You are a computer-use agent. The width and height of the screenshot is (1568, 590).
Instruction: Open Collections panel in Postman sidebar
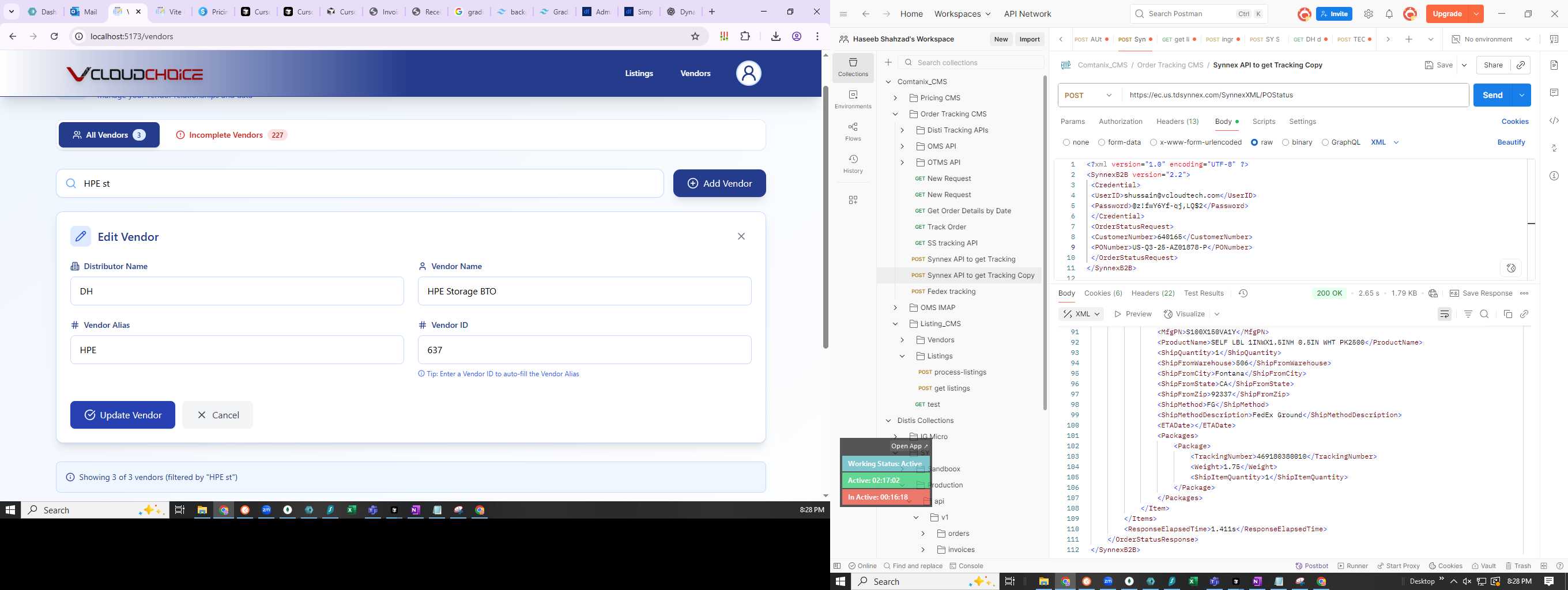click(x=853, y=67)
